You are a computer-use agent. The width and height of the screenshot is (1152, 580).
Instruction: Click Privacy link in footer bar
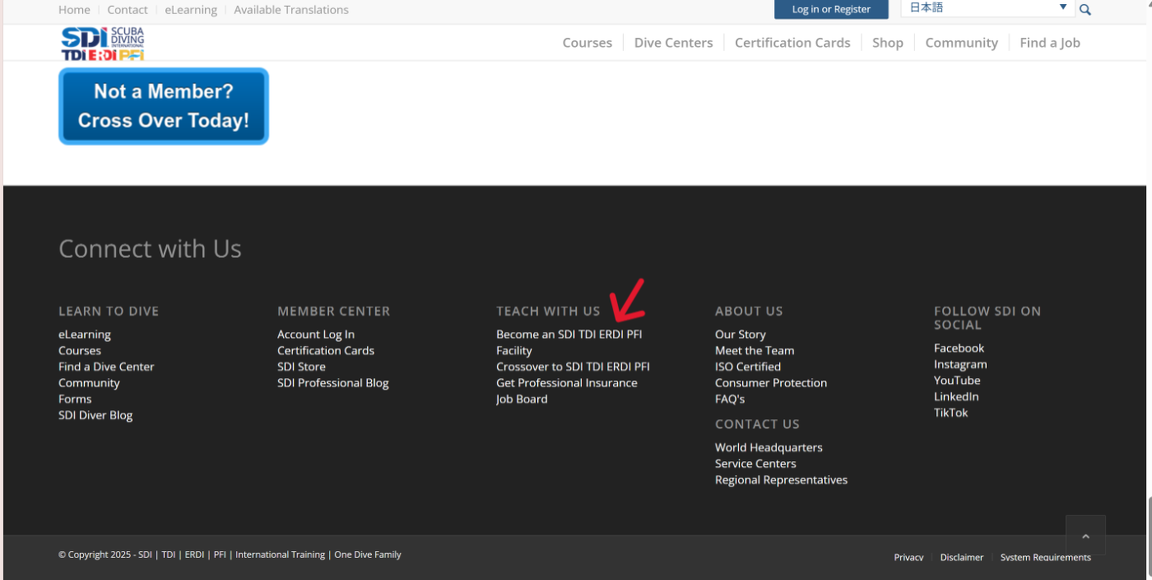(x=908, y=557)
